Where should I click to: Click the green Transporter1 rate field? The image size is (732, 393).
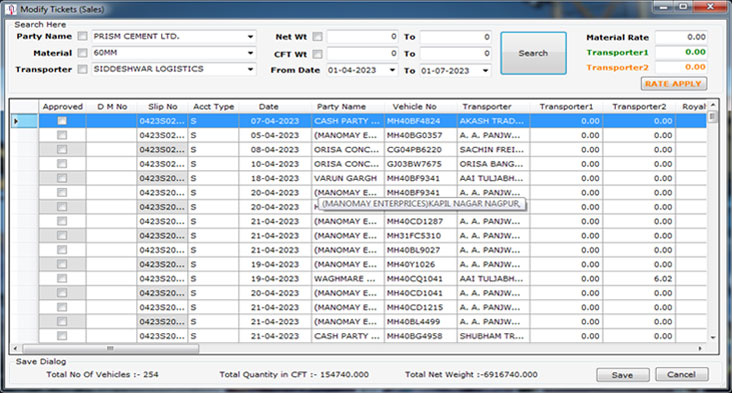pos(681,52)
